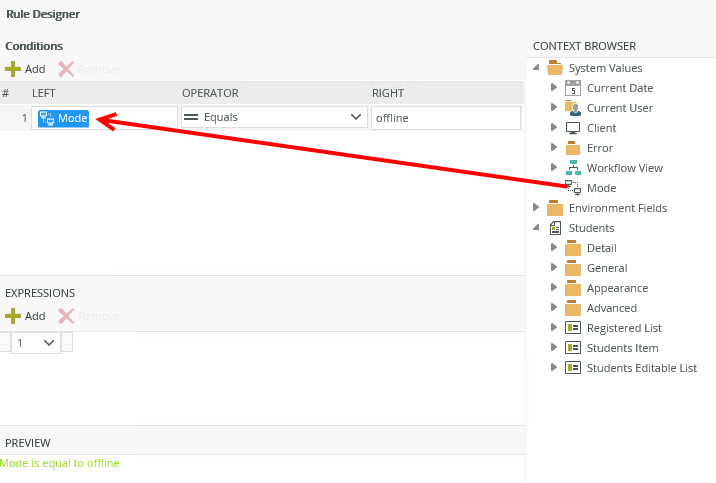Click the Workflow View label

tap(625, 168)
